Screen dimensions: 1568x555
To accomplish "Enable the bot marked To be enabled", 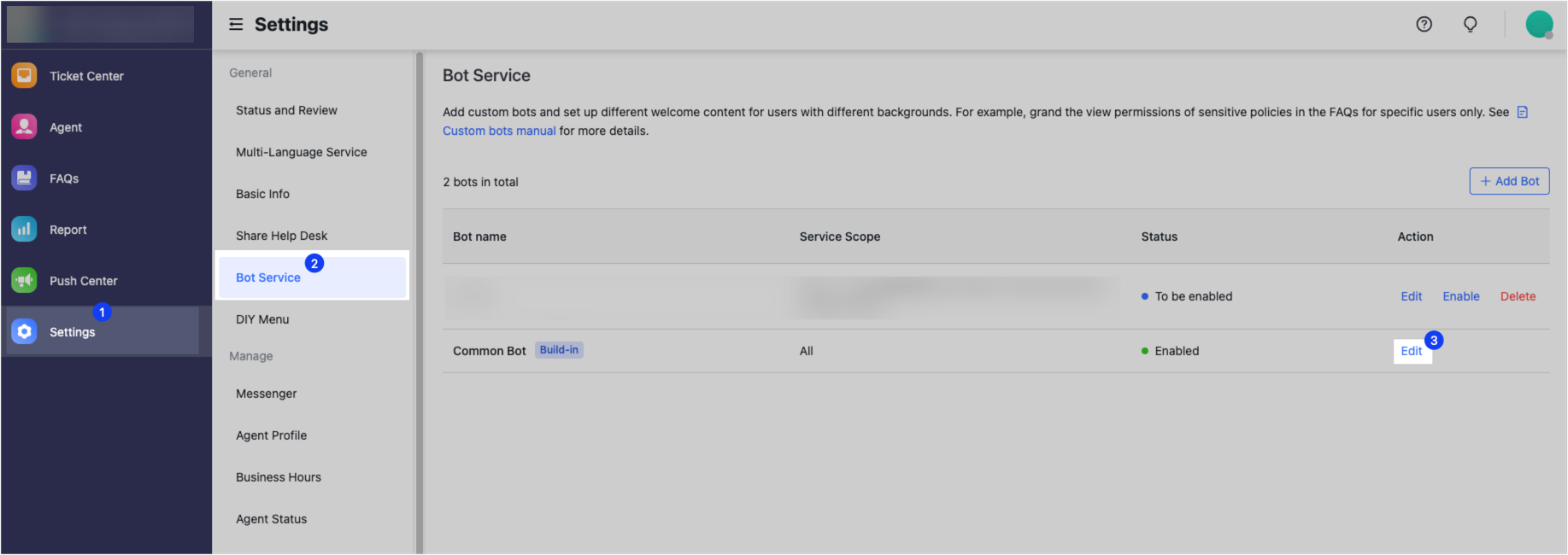I will [x=1461, y=296].
